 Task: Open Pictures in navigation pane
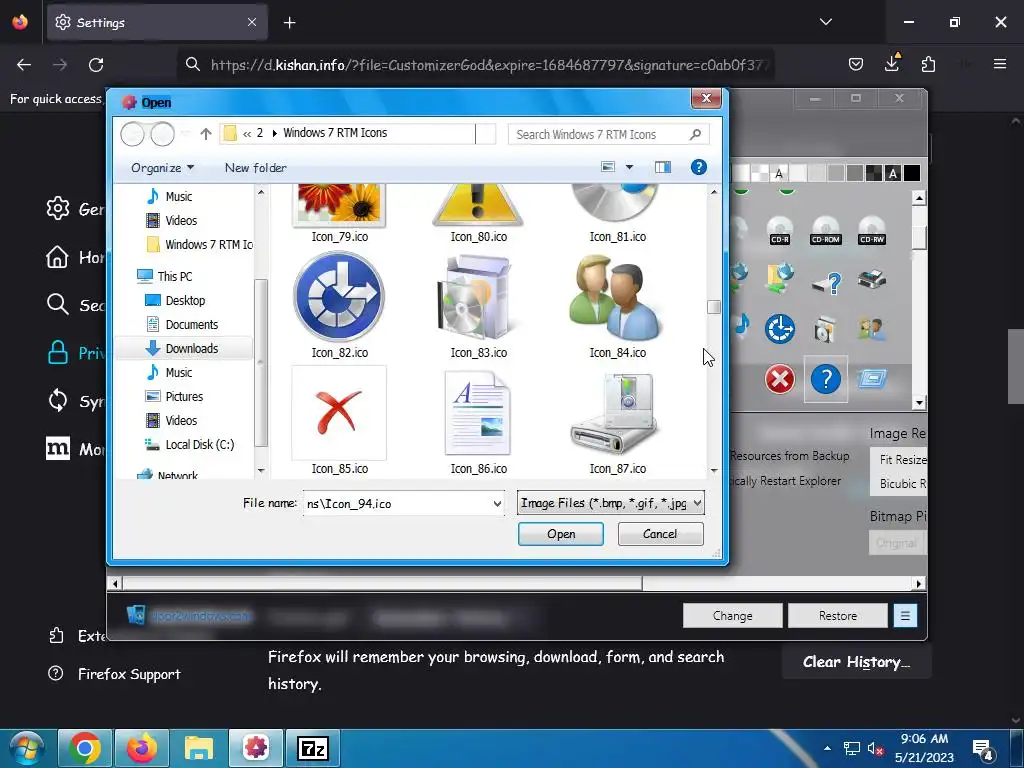pyautogui.click(x=174, y=396)
